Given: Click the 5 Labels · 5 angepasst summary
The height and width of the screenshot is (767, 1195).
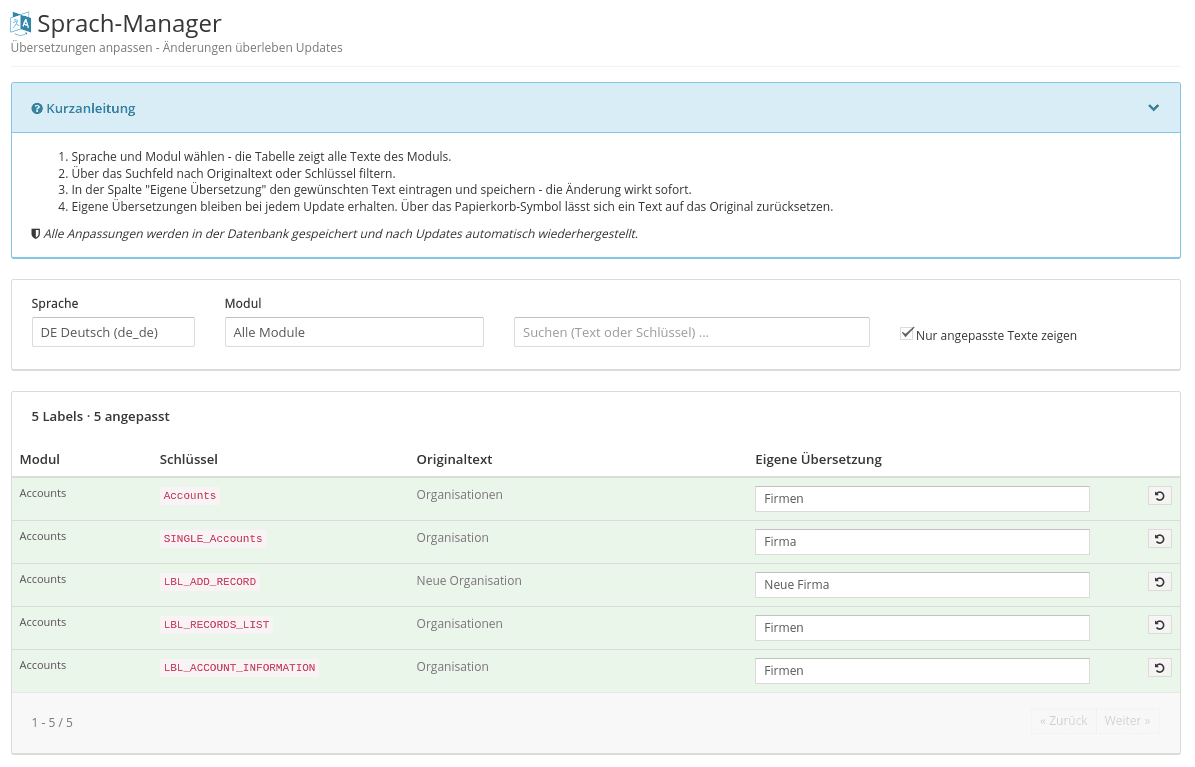Looking at the screenshot, I should (101, 416).
